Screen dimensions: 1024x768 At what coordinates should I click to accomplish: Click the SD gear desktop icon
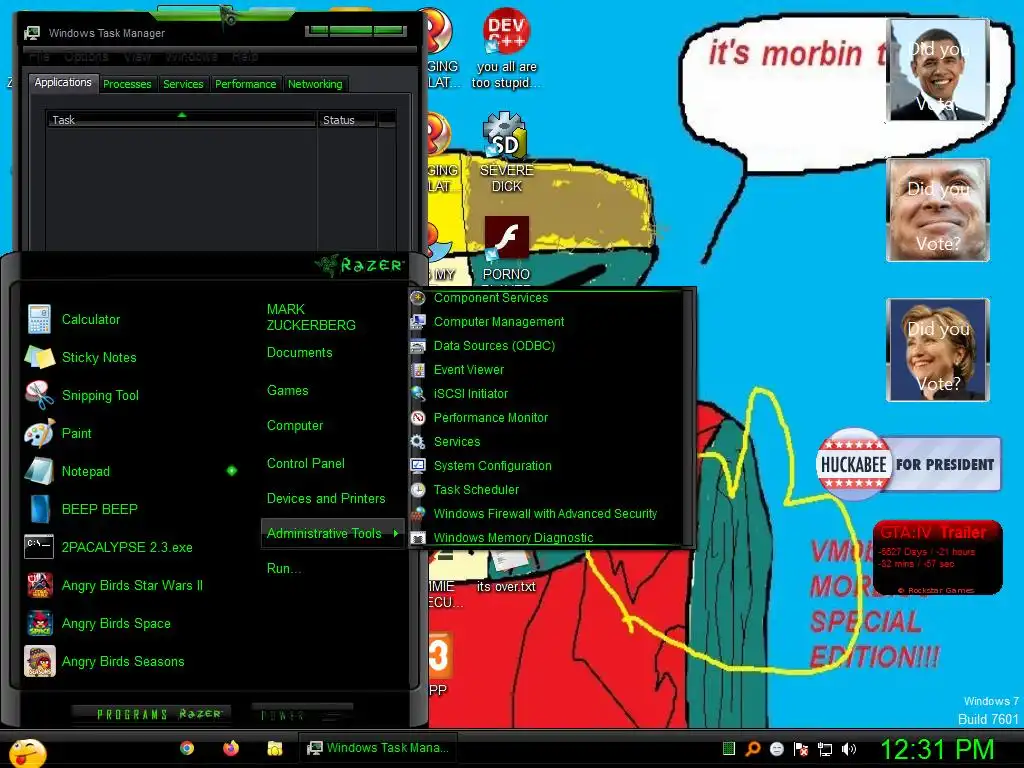point(505,135)
